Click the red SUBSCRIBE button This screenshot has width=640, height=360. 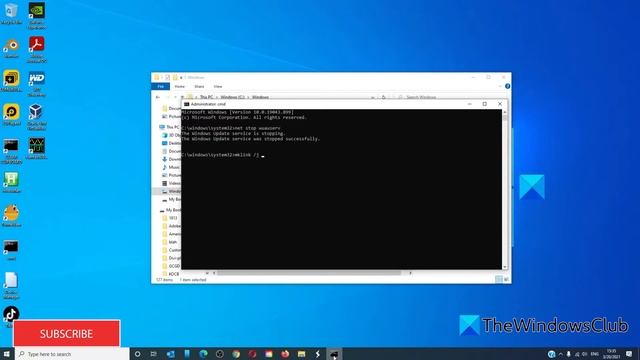67,333
